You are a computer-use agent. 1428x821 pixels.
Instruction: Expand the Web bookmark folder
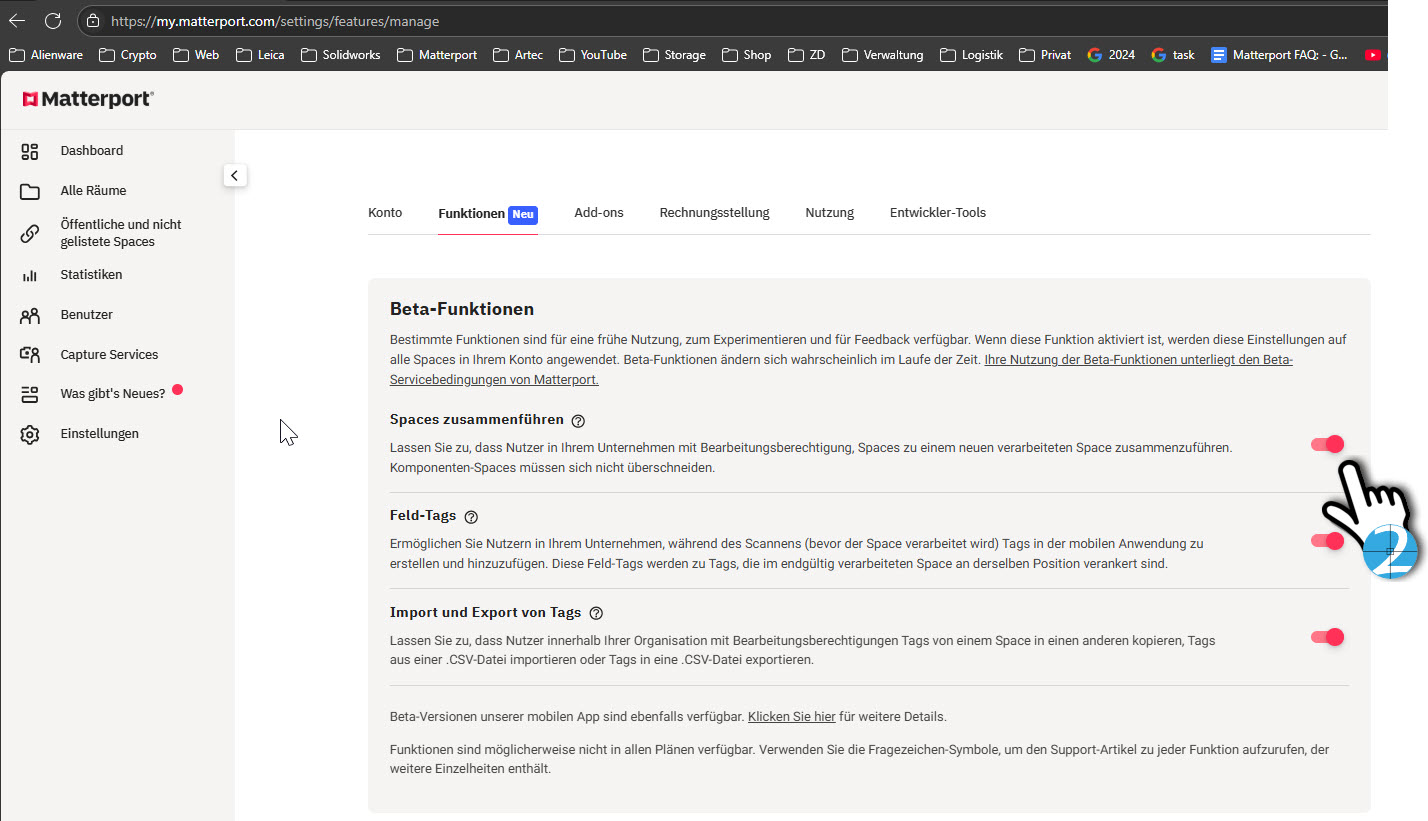click(196, 55)
